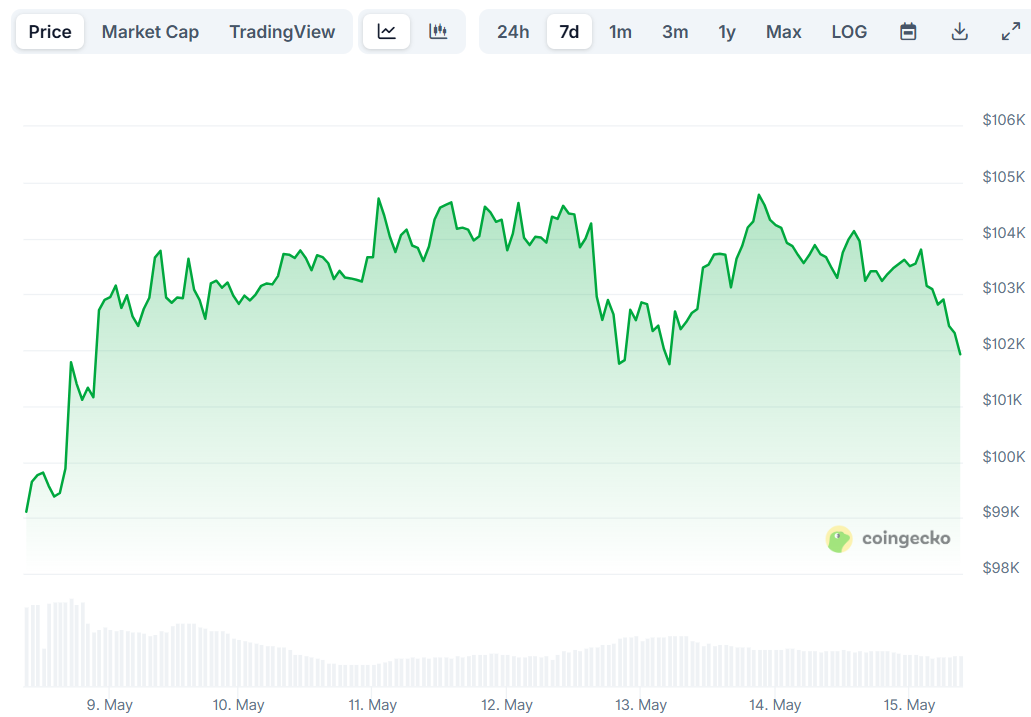Image resolution: width=1031 pixels, height=717 pixels.
Task: Expand the chart to fullscreen
Action: click(x=1008, y=31)
